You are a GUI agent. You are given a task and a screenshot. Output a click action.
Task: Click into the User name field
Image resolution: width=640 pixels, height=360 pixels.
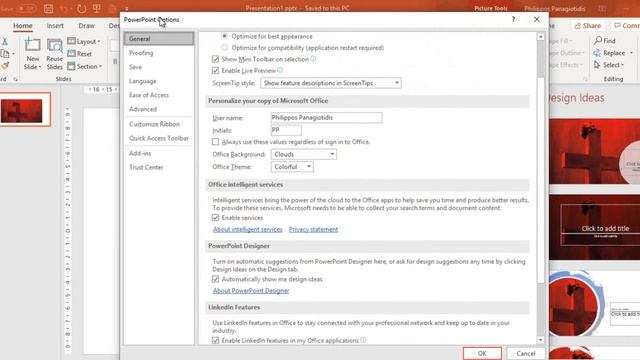tap(326, 118)
